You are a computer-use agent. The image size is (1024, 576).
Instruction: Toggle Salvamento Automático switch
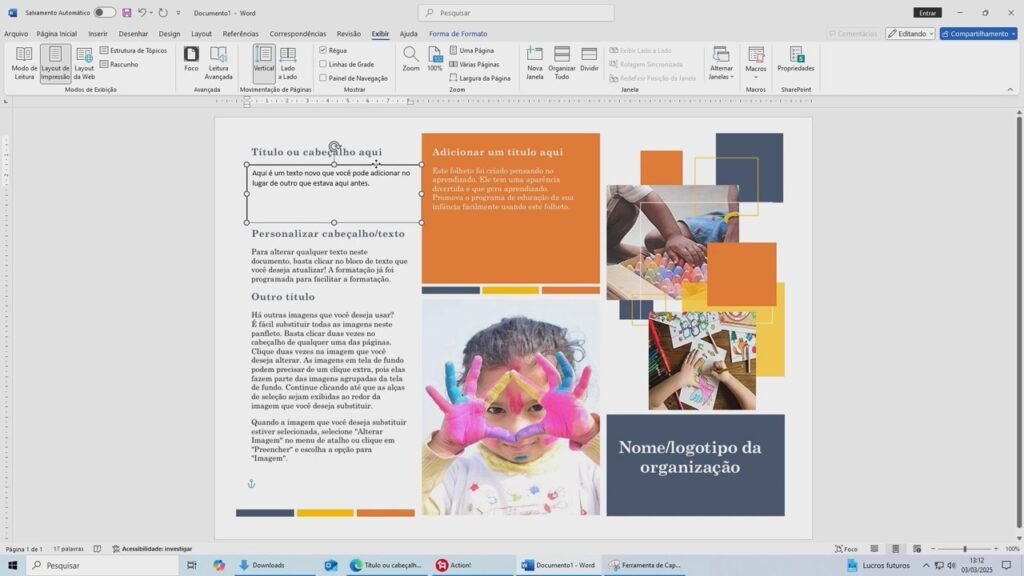pos(104,13)
